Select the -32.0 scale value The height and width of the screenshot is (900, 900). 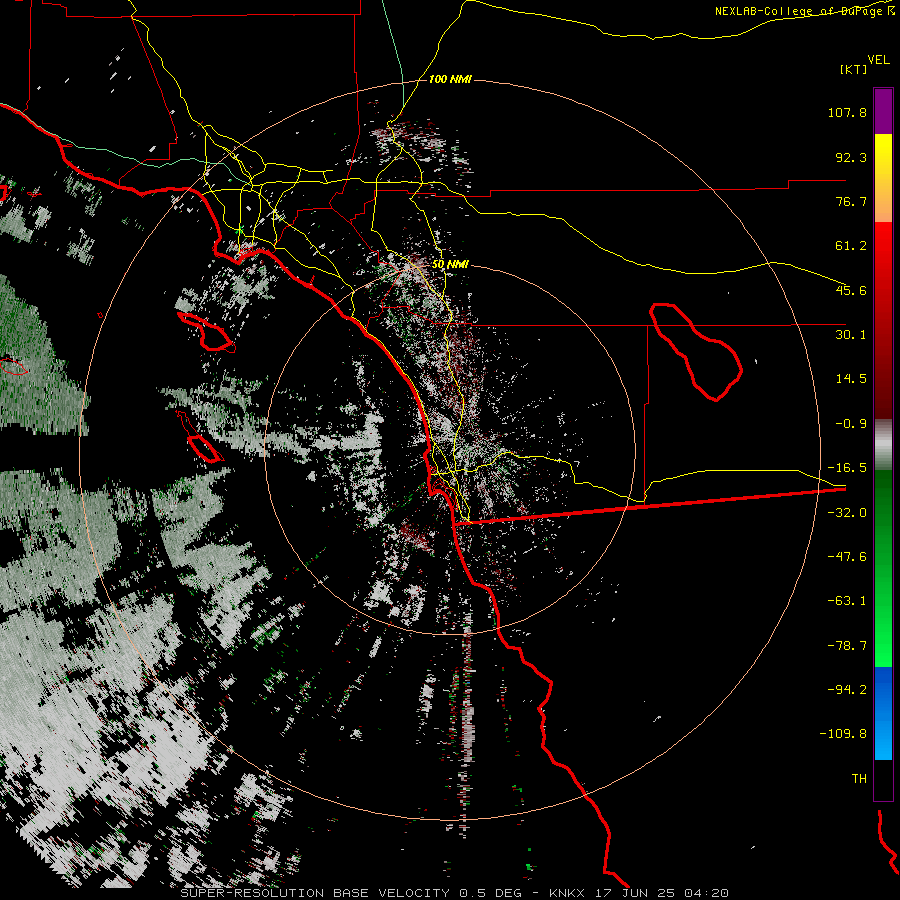pyautogui.click(x=847, y=513)
